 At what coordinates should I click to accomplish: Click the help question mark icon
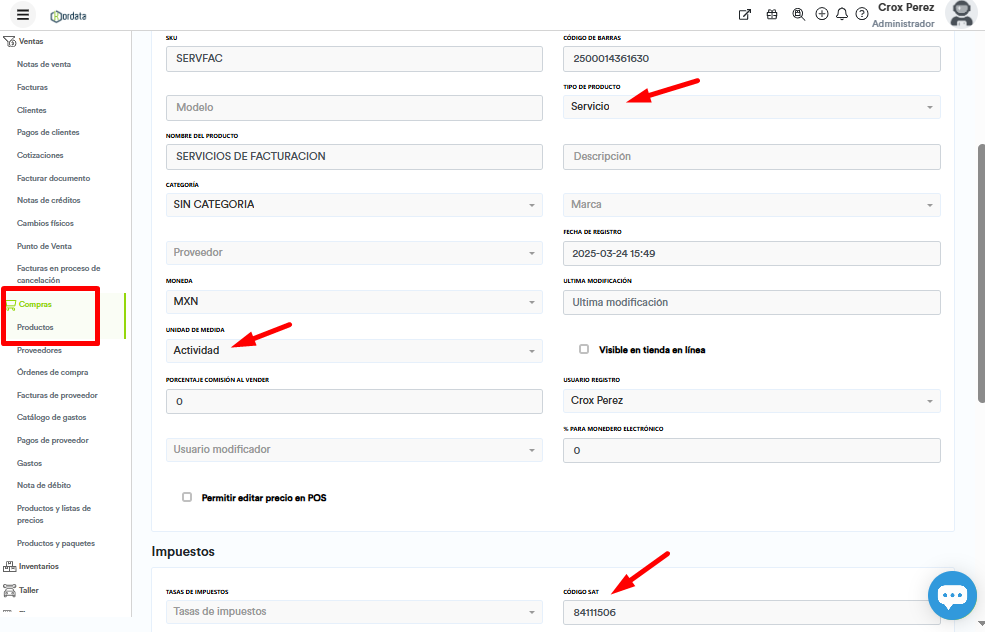tap(862, 14)
